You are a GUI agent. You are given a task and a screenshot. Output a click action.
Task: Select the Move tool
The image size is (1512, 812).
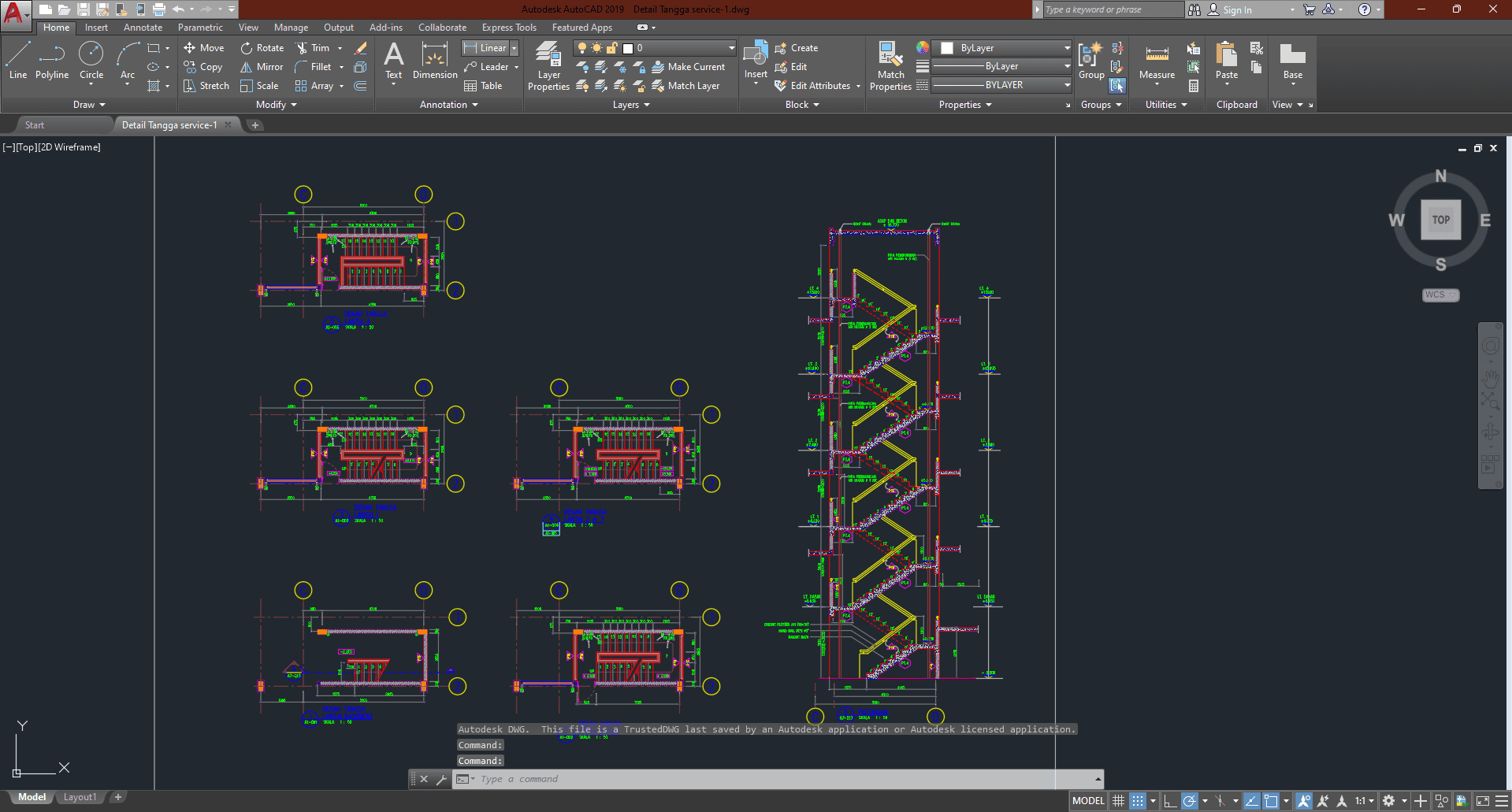pyautogui.click(x=204, y=47)
